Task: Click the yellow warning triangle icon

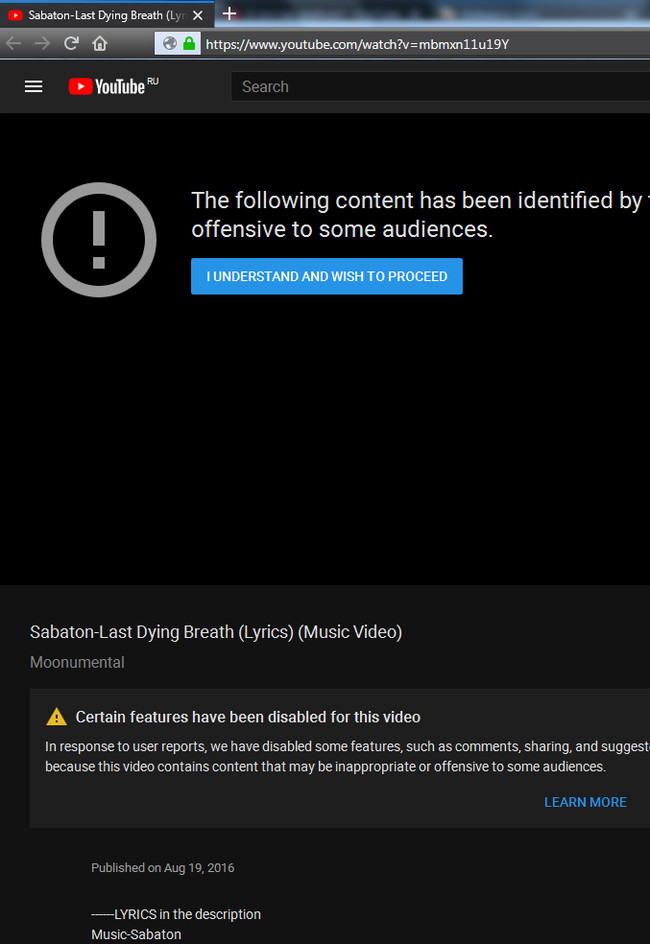Action: click(x=57, y=716)
